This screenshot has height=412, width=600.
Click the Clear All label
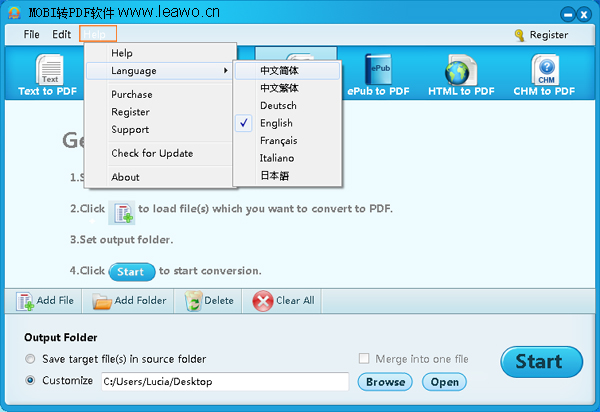pos(295,301)
